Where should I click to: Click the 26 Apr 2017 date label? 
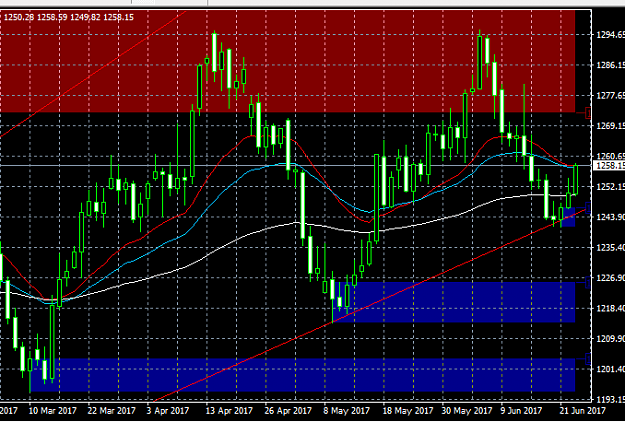point(288,410)
